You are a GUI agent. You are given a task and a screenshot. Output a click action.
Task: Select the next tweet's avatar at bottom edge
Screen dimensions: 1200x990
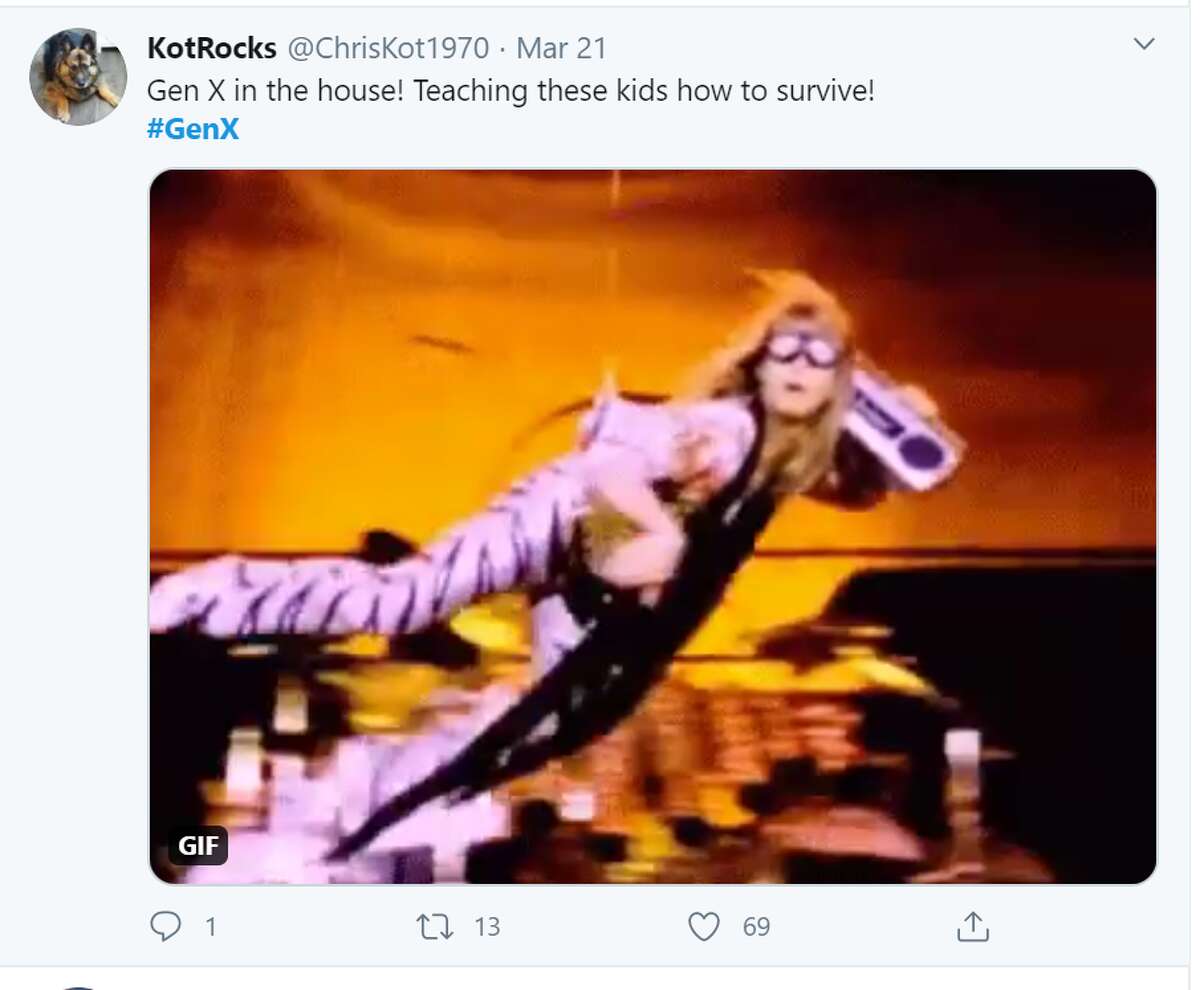[78, 985]
